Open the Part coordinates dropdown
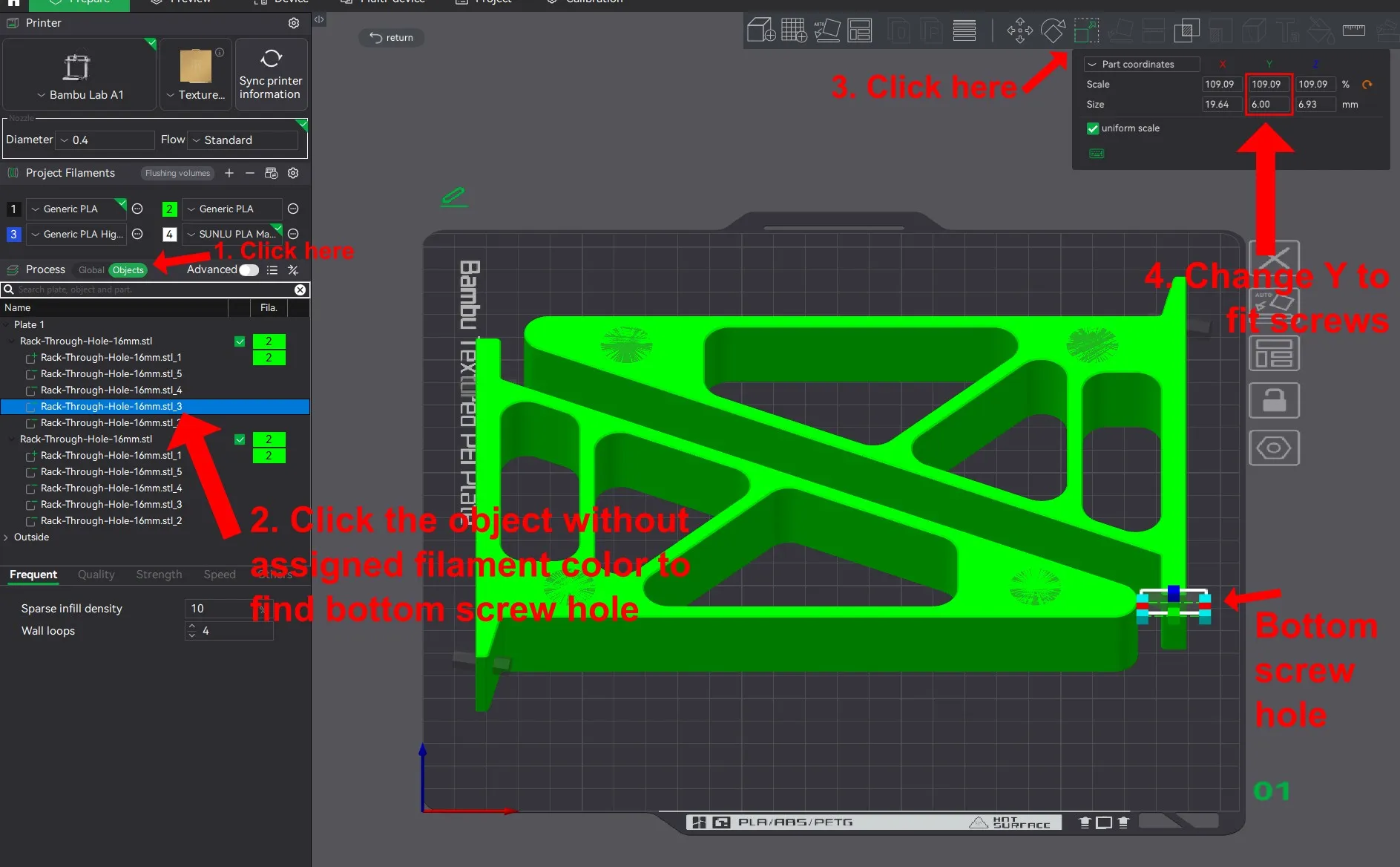The width and height of the screenshot is (1400, 867). tap(1142, 65)
